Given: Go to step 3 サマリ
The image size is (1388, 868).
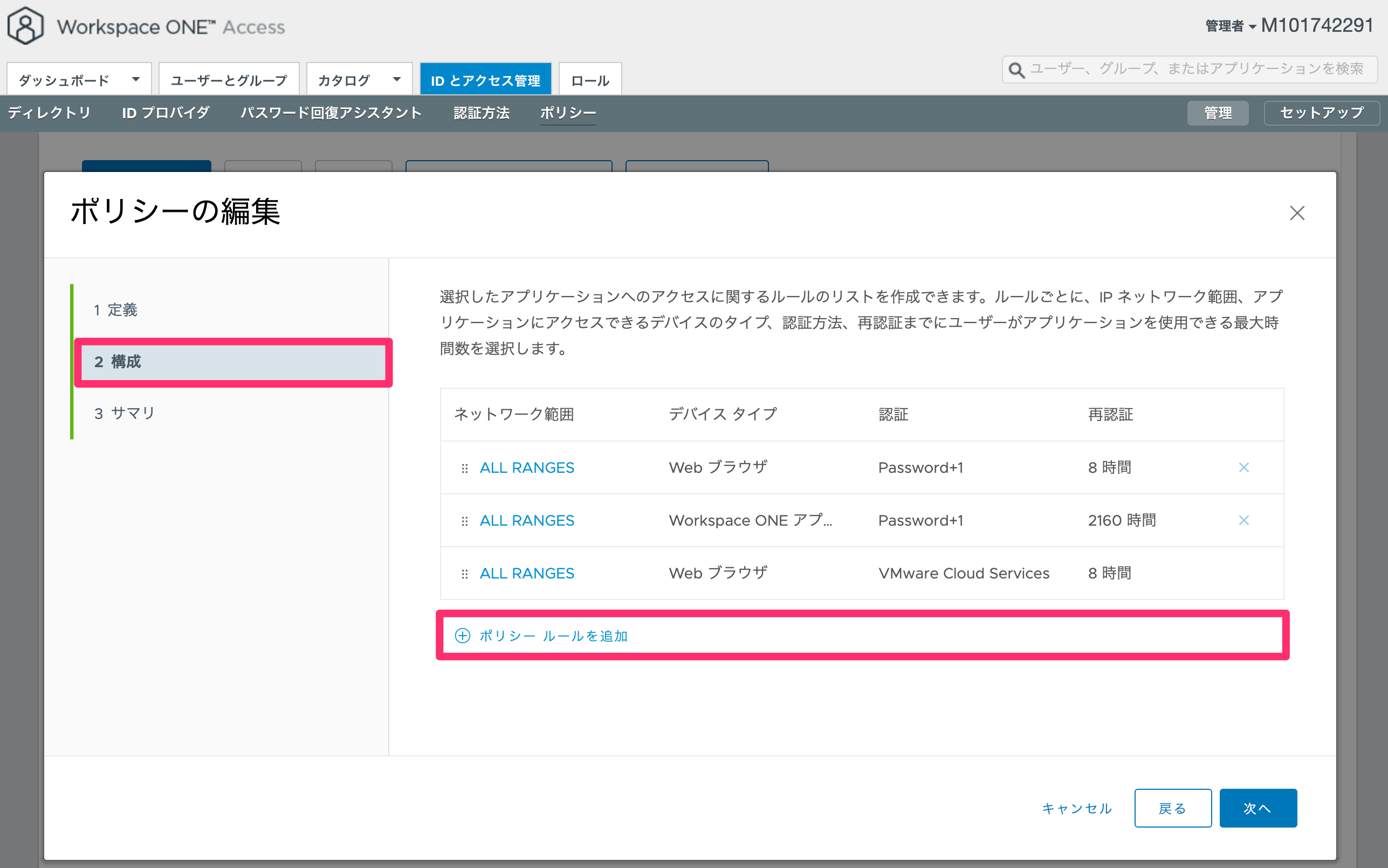Looking at the screenshot, I should pyautogui.click(x=125, y=414).
